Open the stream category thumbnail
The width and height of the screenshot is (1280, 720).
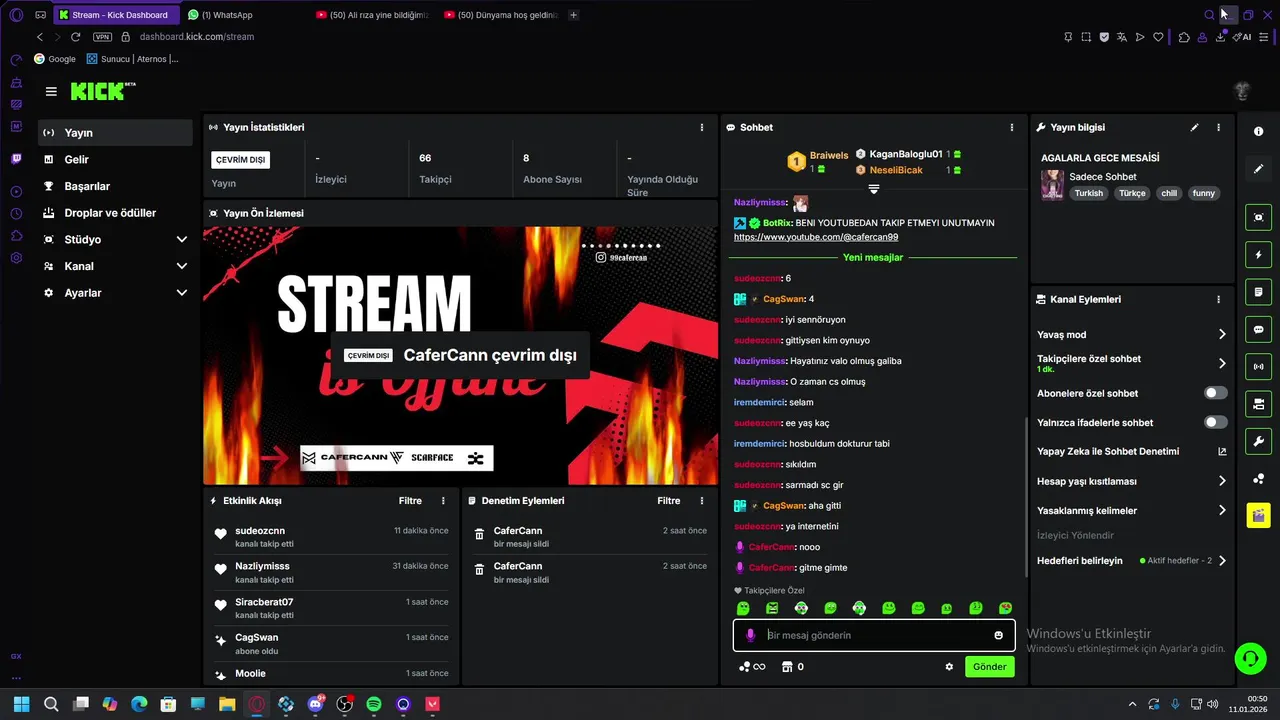coord(1052,185)
